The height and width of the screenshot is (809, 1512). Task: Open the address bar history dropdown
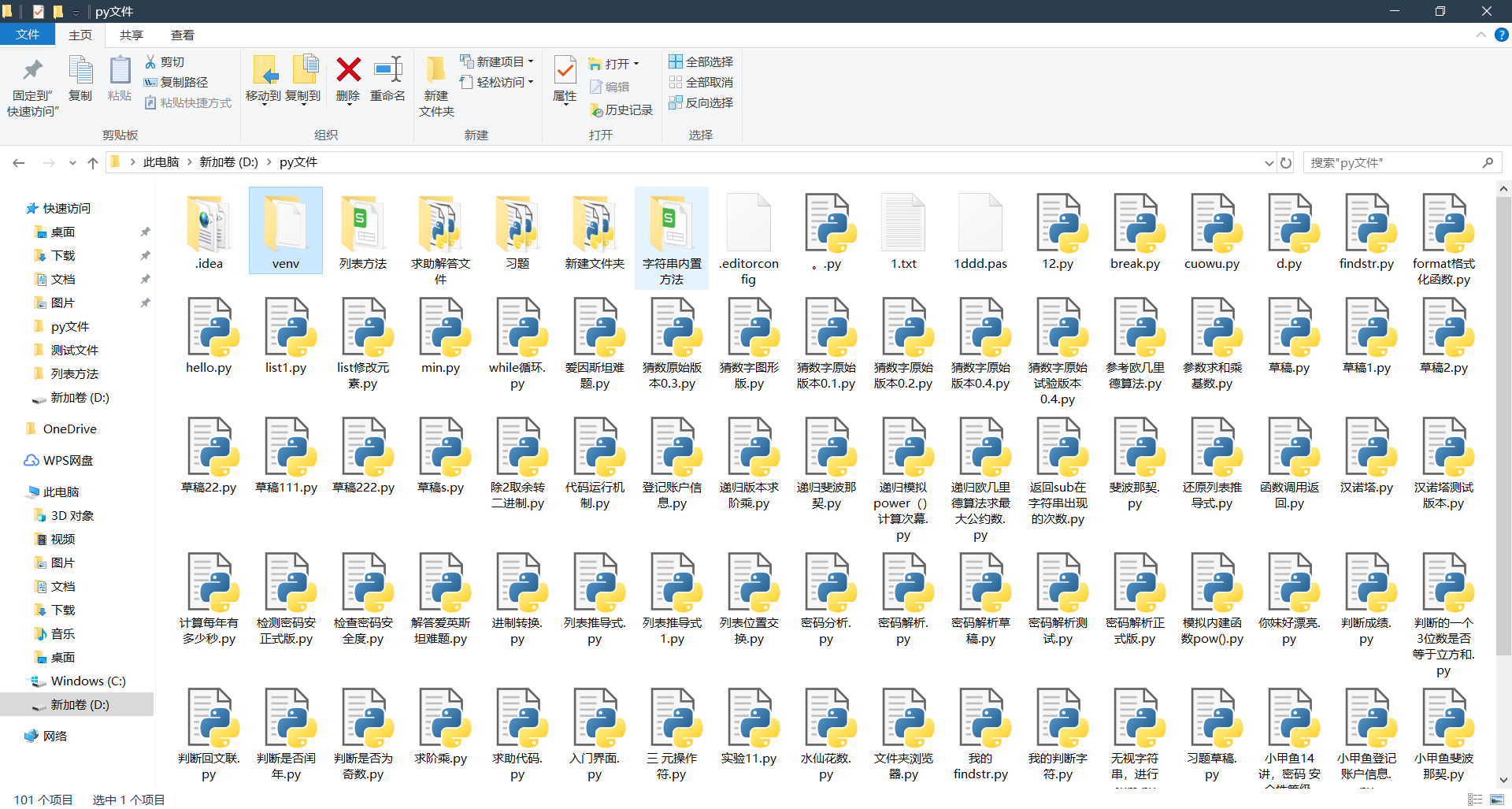(1269, 163)
